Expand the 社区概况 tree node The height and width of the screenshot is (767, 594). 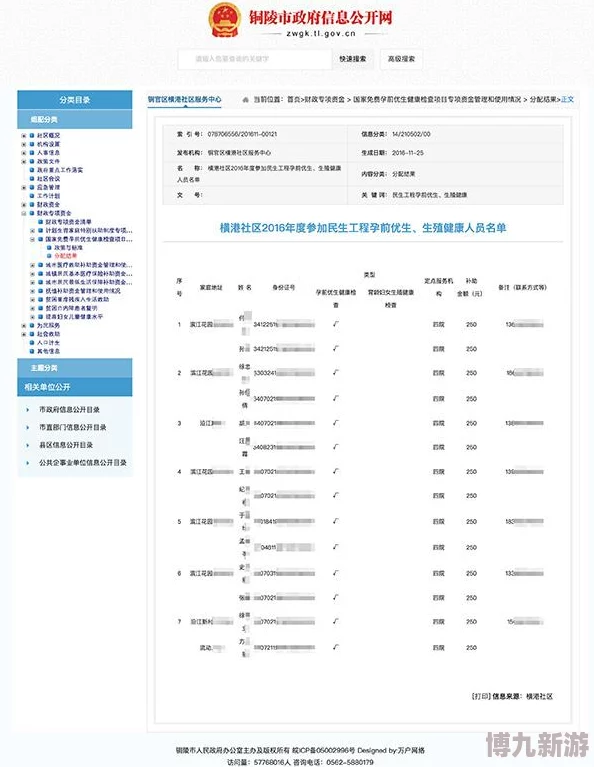coord(23,135)
